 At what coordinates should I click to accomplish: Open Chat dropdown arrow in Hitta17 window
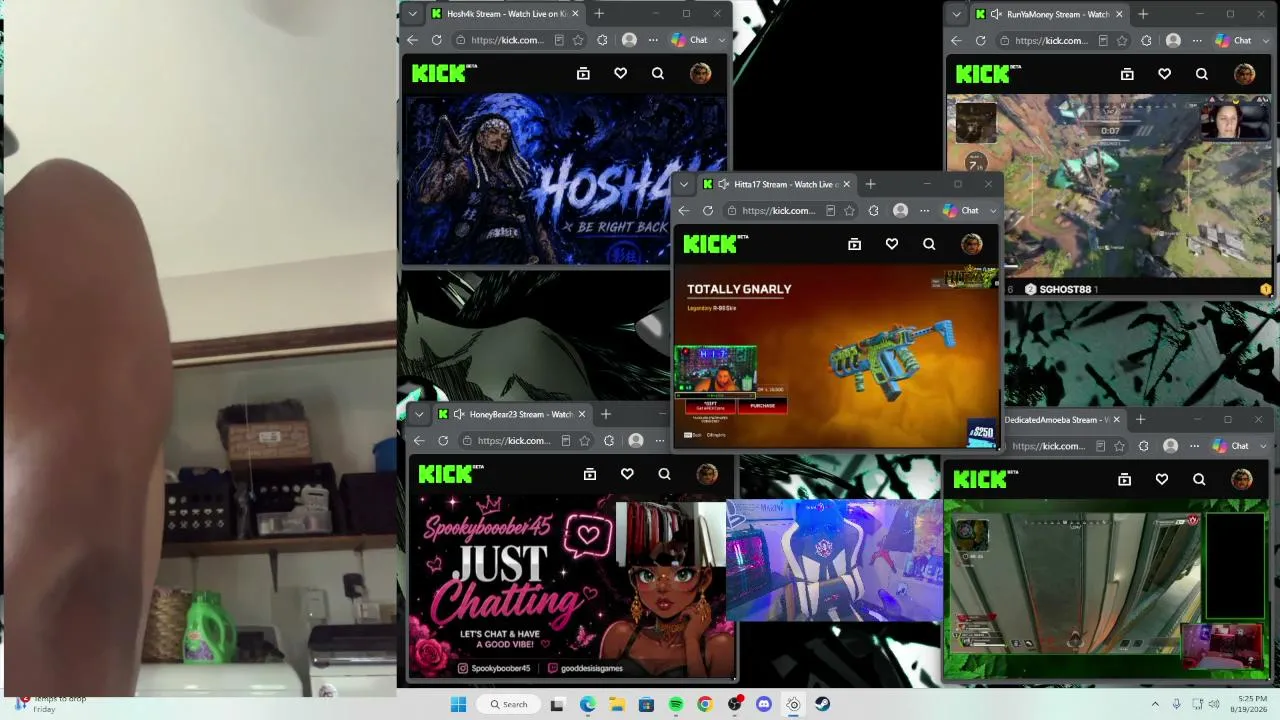pyautogui.click(x=993, y=210)
